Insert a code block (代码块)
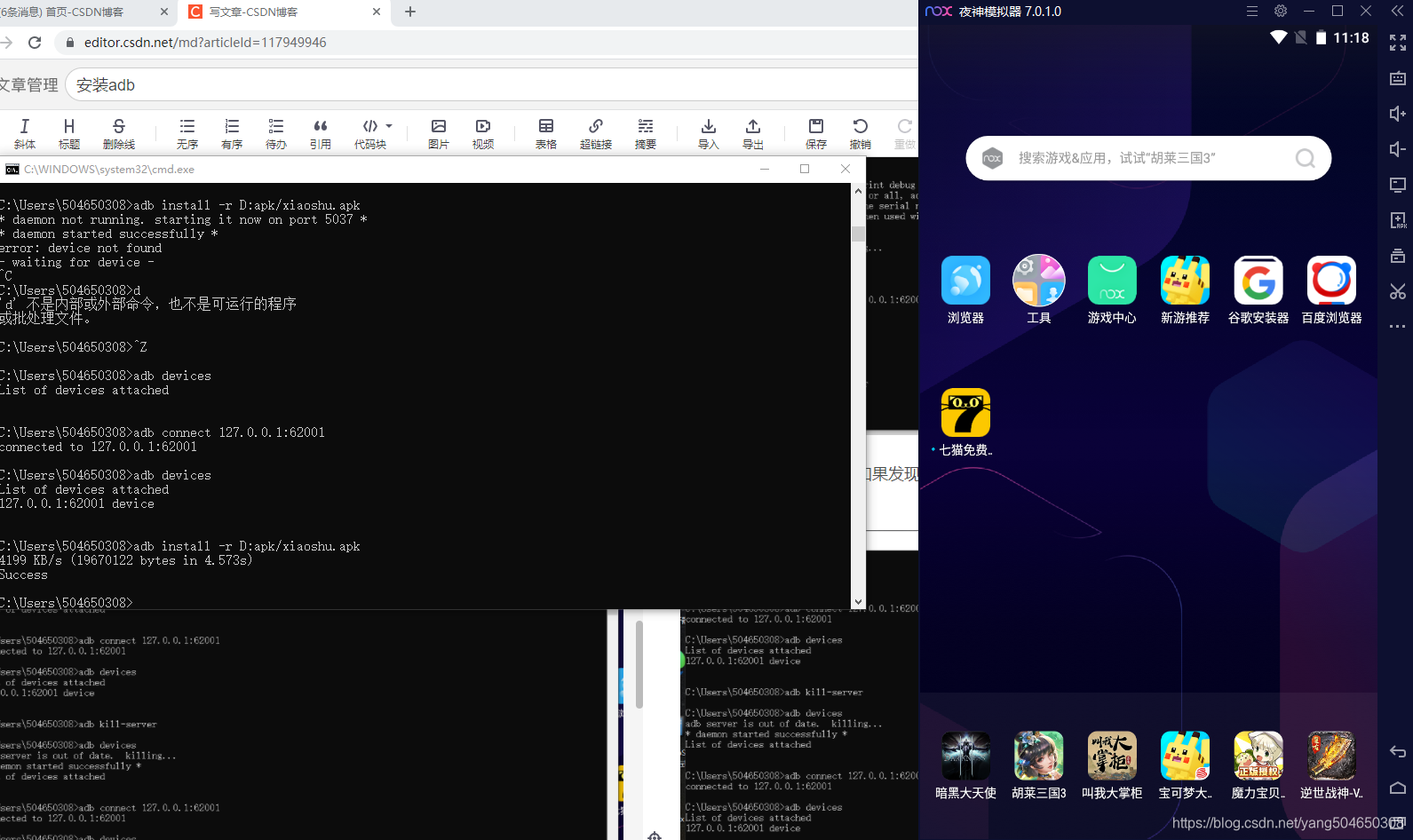The image size is (1413, 840). pos(370,133)
